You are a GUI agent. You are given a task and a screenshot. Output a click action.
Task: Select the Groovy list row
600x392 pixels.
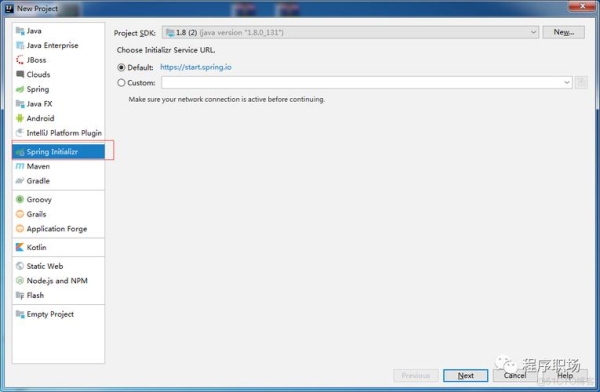pos(58,199)
